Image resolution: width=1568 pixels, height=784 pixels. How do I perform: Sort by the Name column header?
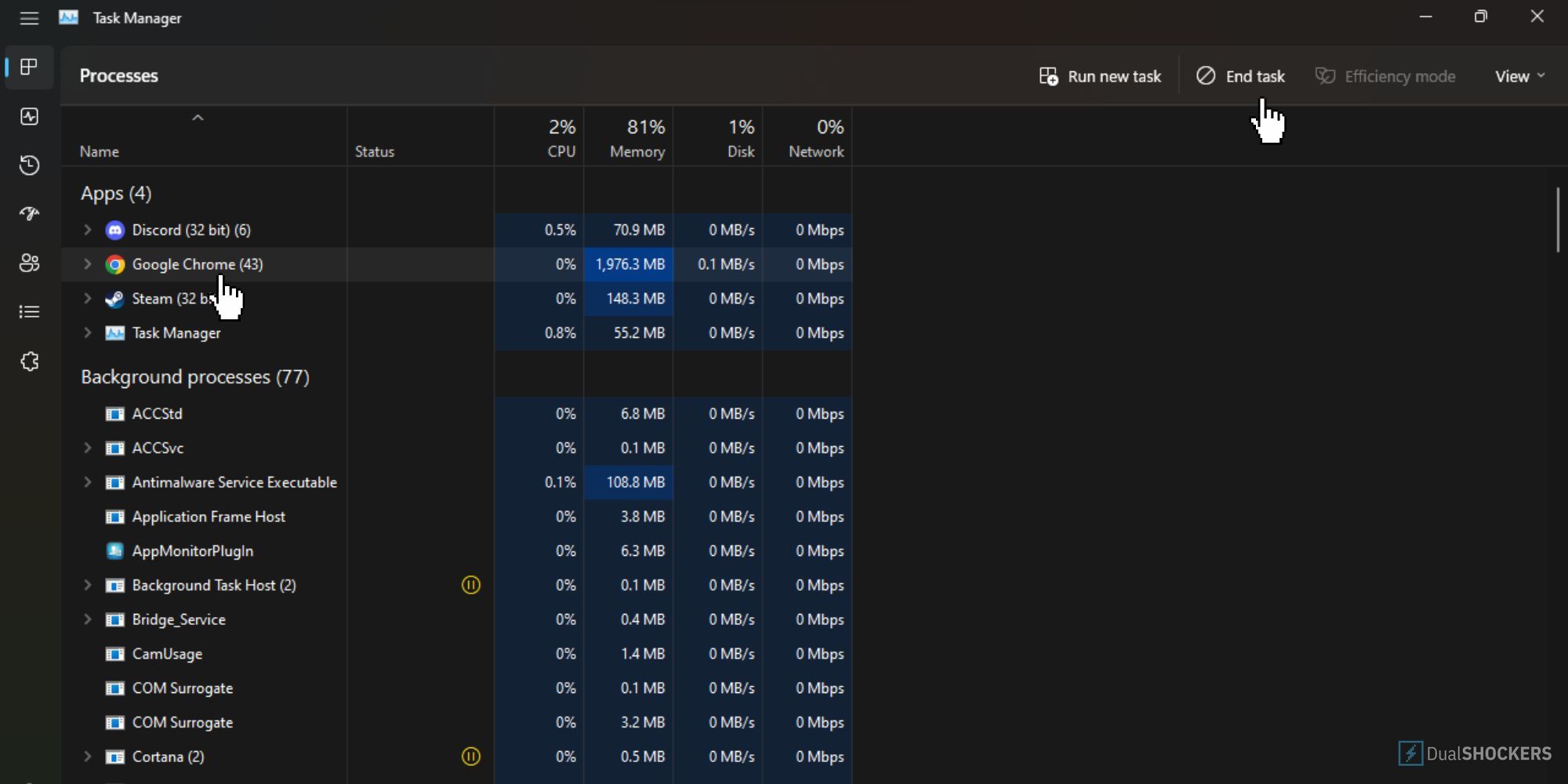pos(205,136)
